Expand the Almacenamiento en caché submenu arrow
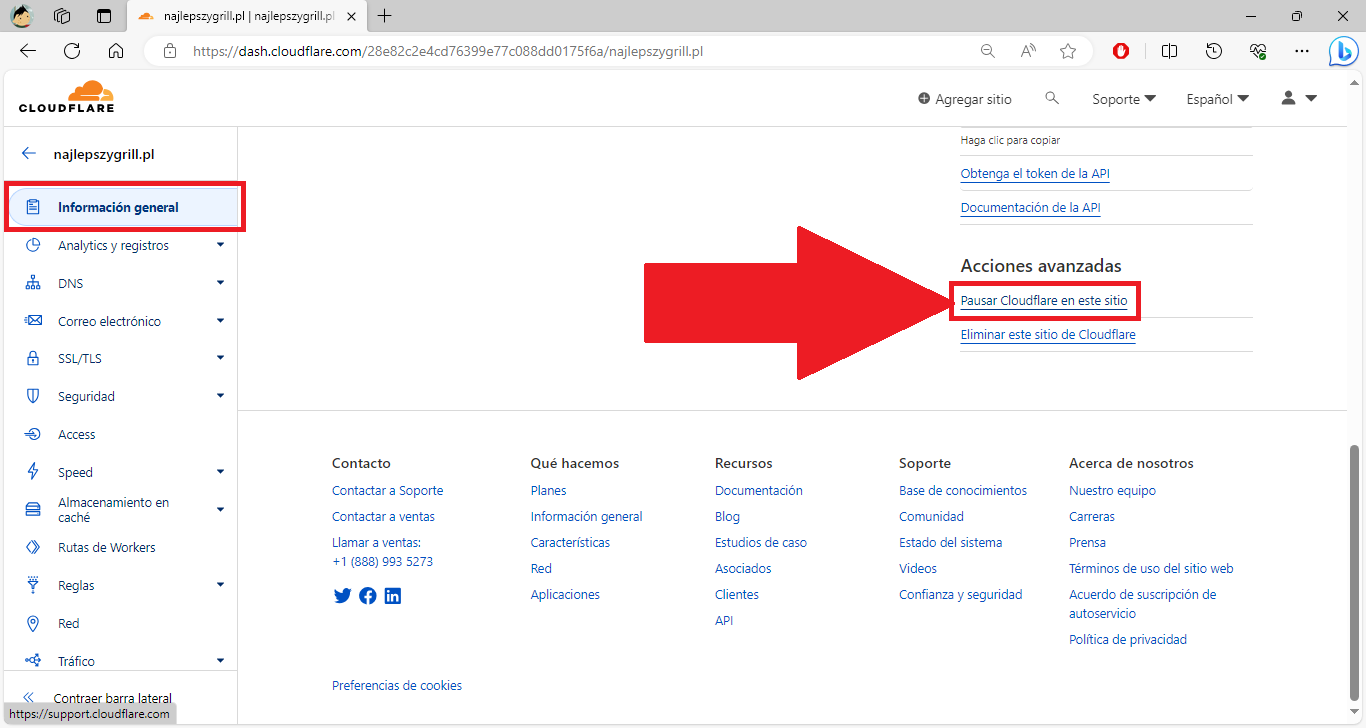The height and width of the screenshot is (728, 1366). point(221,510)
